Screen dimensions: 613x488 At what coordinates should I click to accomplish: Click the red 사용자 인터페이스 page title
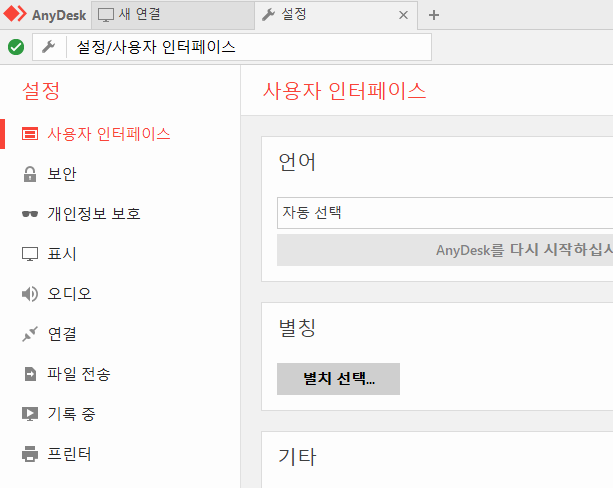pos(344,91)
